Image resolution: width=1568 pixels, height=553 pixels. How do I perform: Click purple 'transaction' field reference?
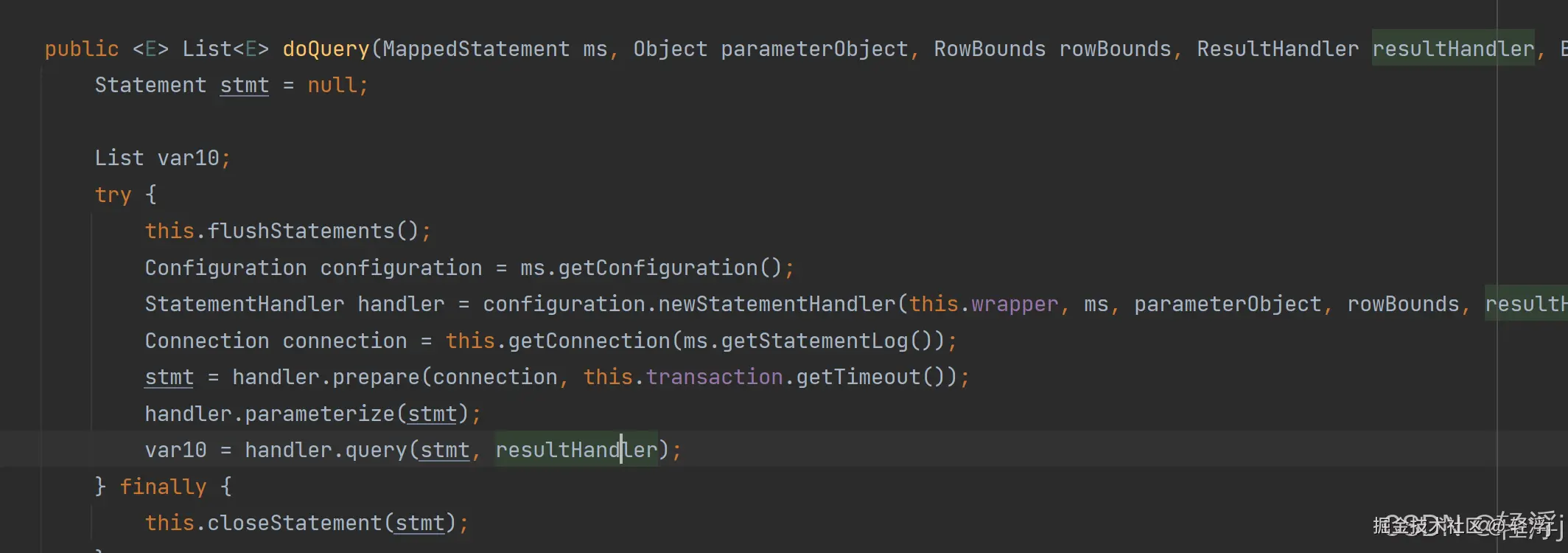[x=714, y=377]
